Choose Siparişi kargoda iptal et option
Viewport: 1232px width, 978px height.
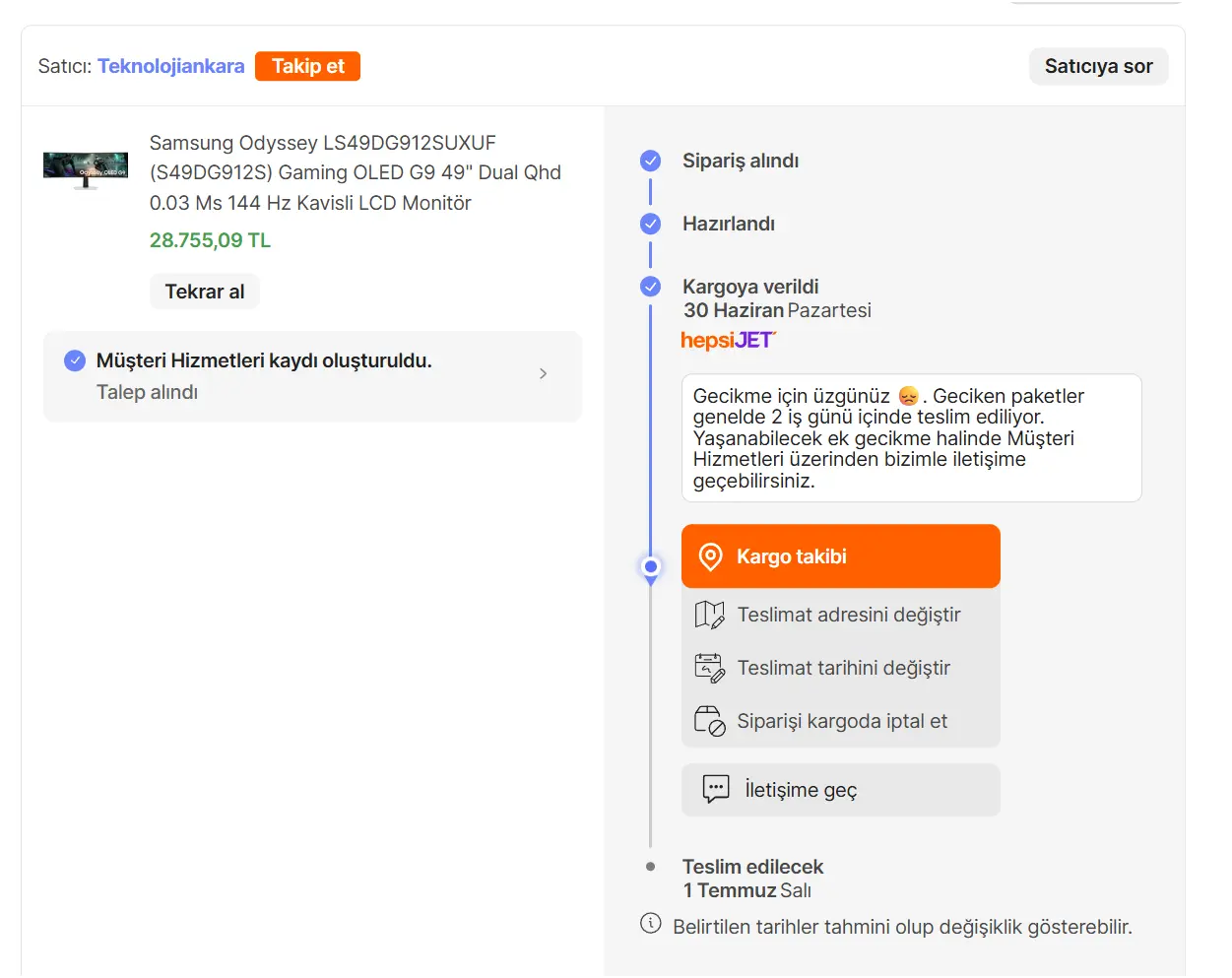[841, 721]
